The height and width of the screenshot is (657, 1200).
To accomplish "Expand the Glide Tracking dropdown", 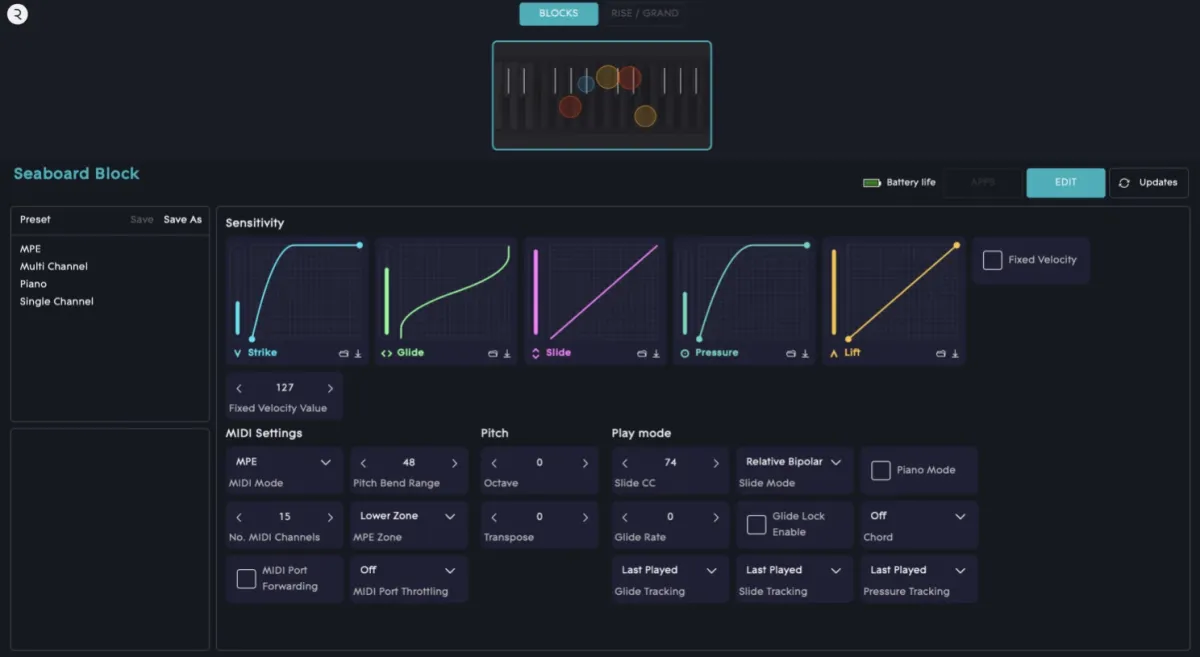I will tap(670, 570).
